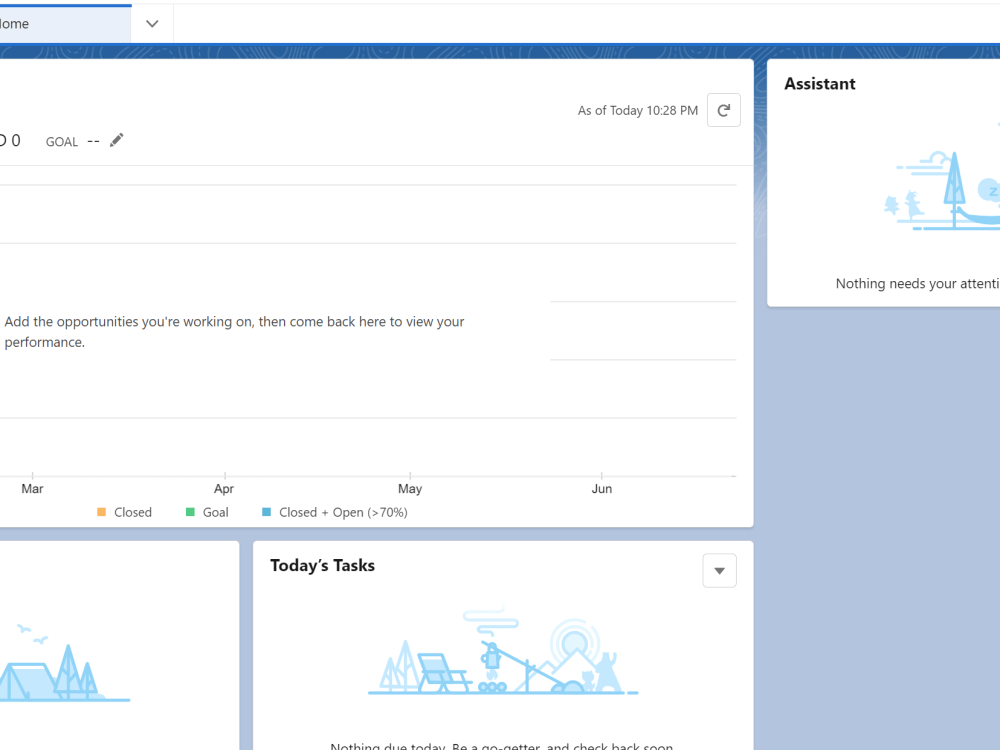Refresh the quarterly performance chart
Image resolution: width=1000 pixels, height=750 pixels.
tap(723, 110)
